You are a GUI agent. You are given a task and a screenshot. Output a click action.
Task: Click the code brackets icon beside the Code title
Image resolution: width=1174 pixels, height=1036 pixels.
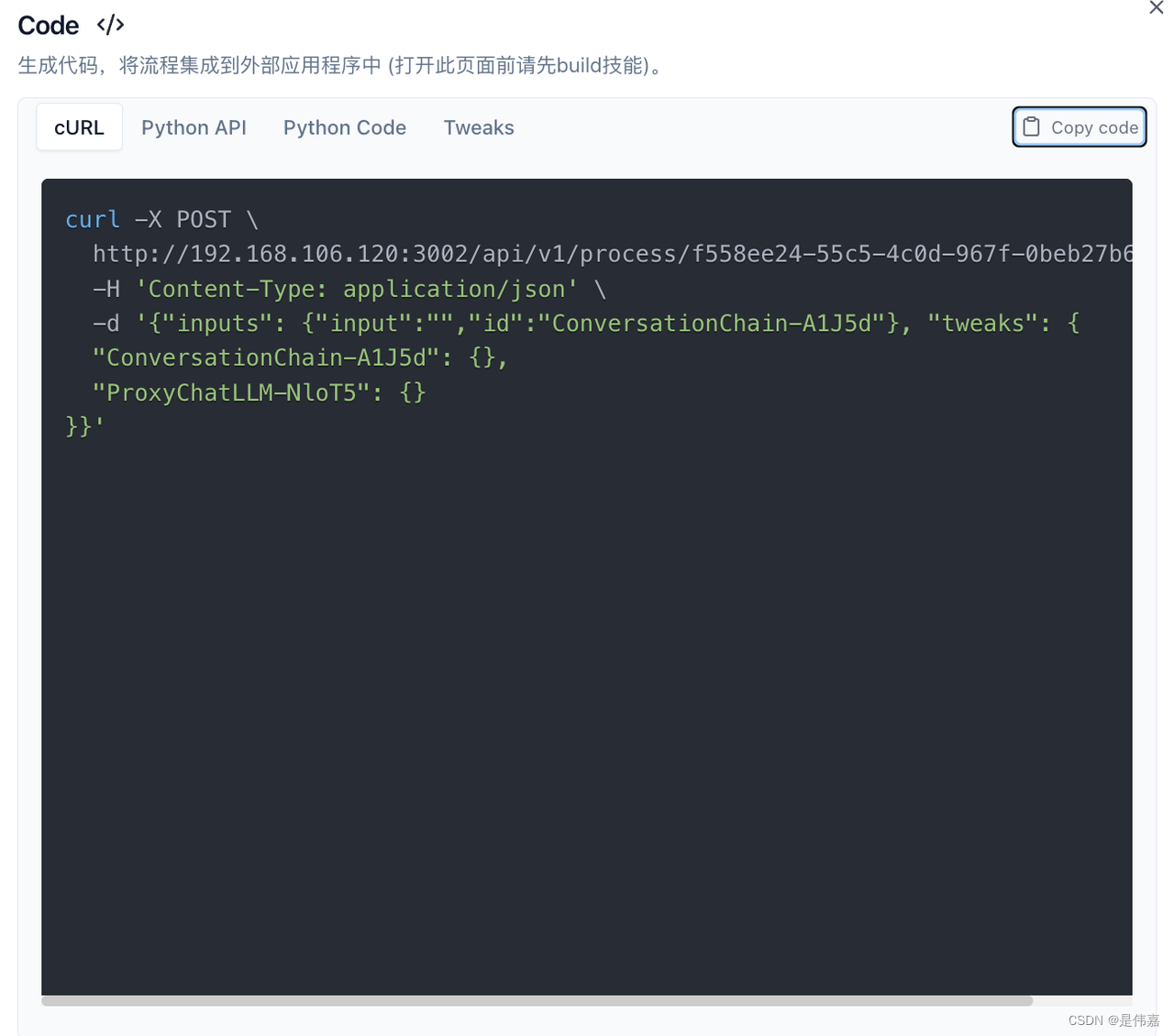pyautogui.click(x=110, y=25)
